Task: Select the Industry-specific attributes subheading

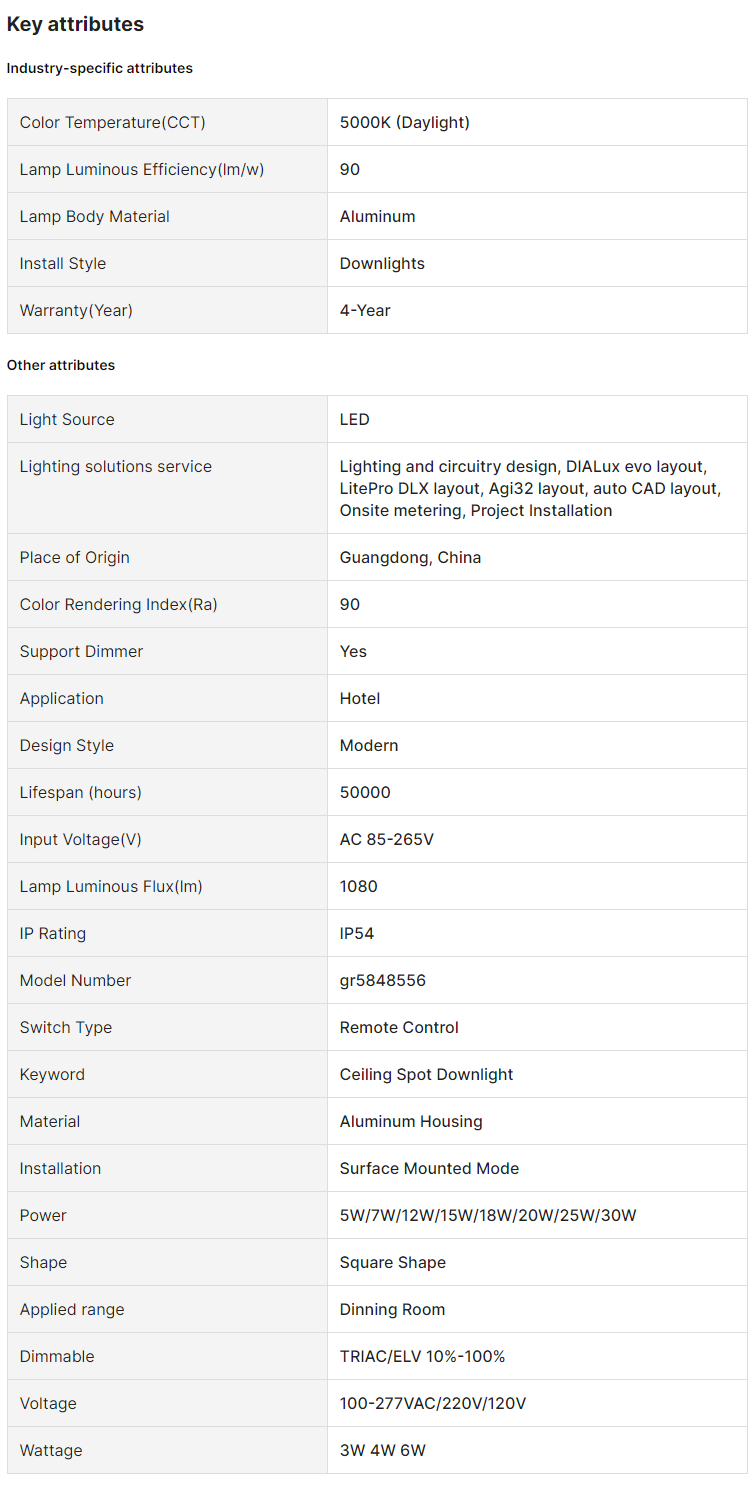Action: tap(100, 68)
